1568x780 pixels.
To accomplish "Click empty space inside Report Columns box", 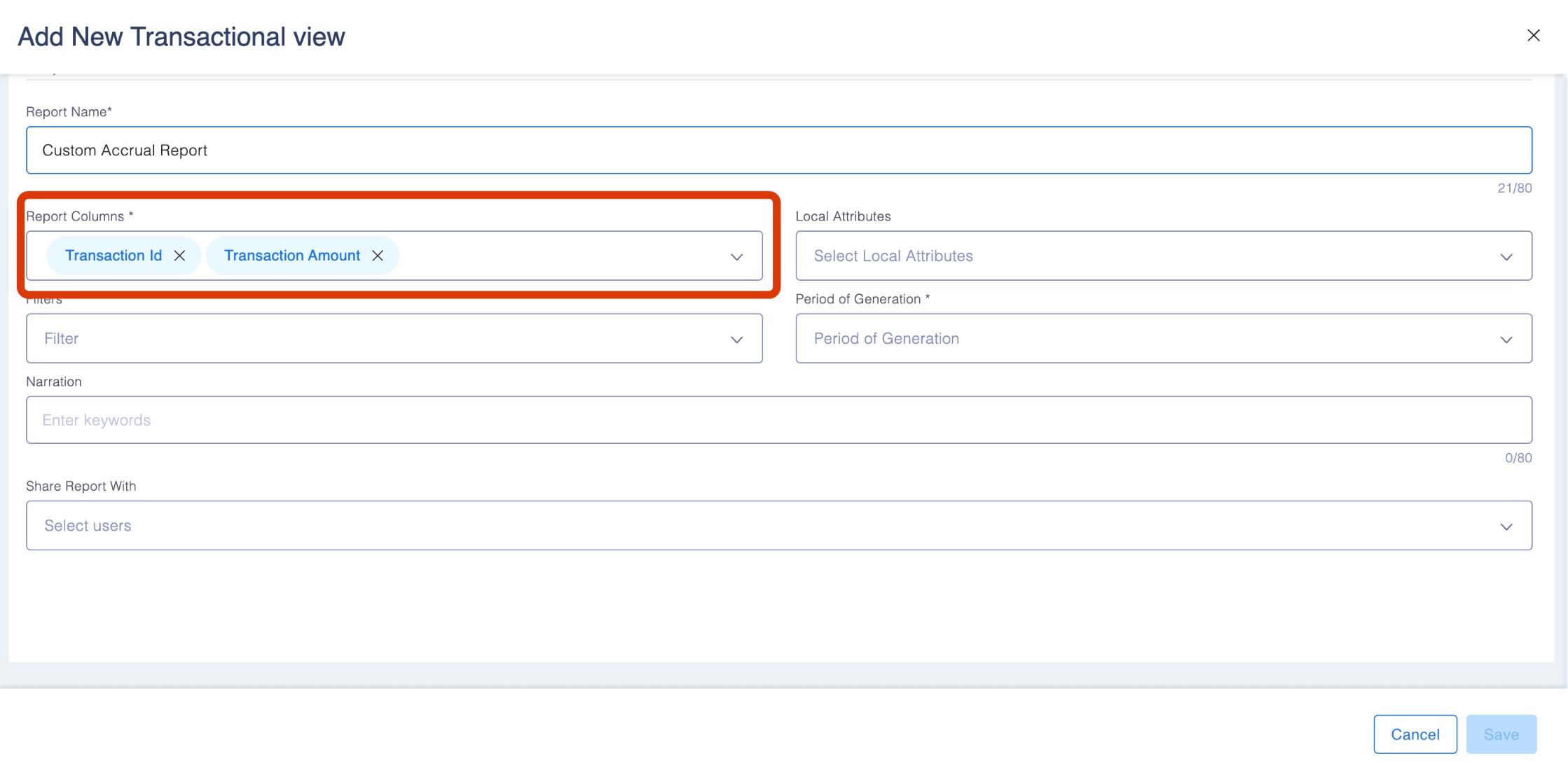I will [x=561, y=256].
